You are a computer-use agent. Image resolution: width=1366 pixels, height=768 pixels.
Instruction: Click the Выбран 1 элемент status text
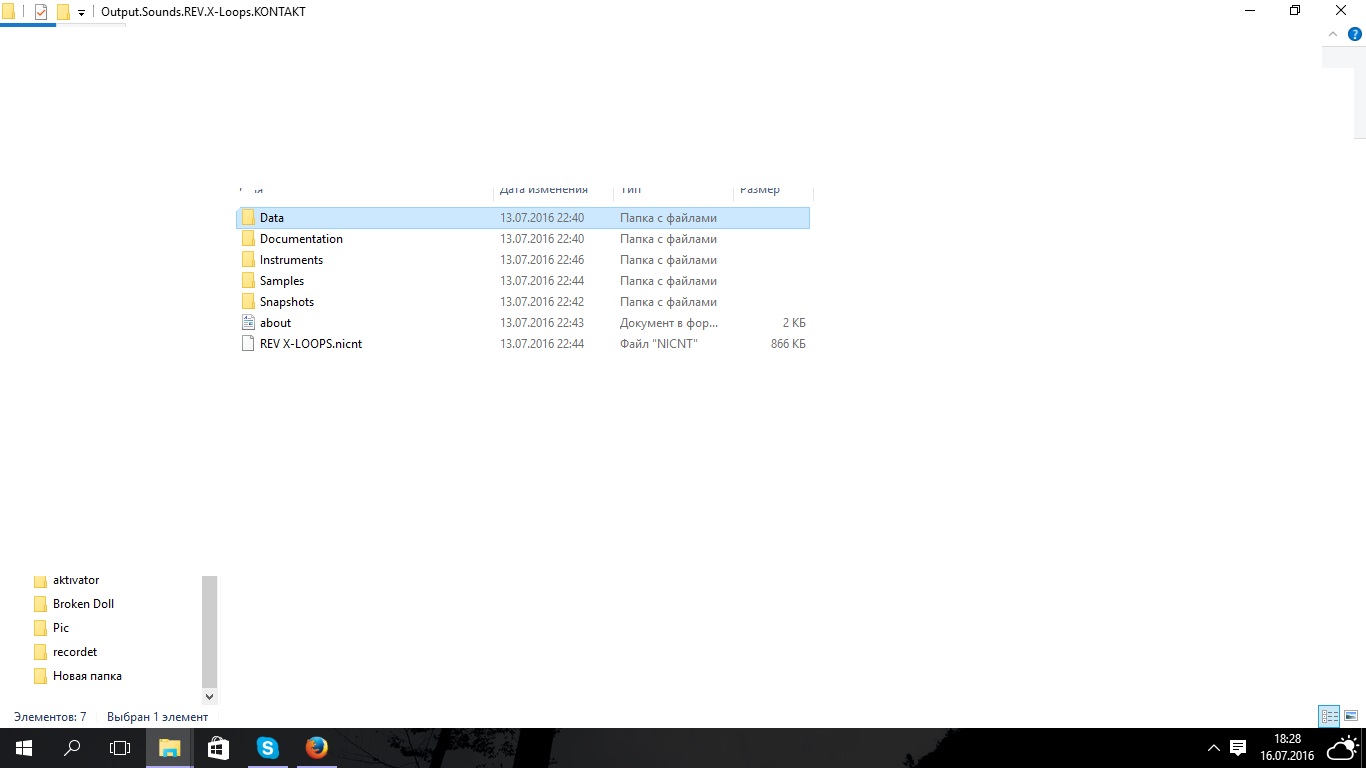pos(157,717)
